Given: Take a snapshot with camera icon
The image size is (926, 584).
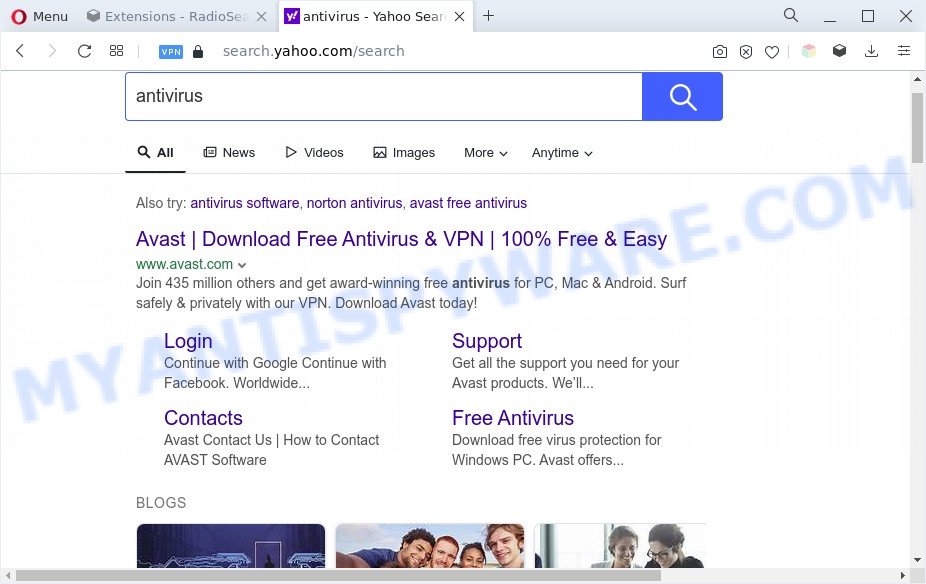Looking at the screenshot, I should 719,52.
